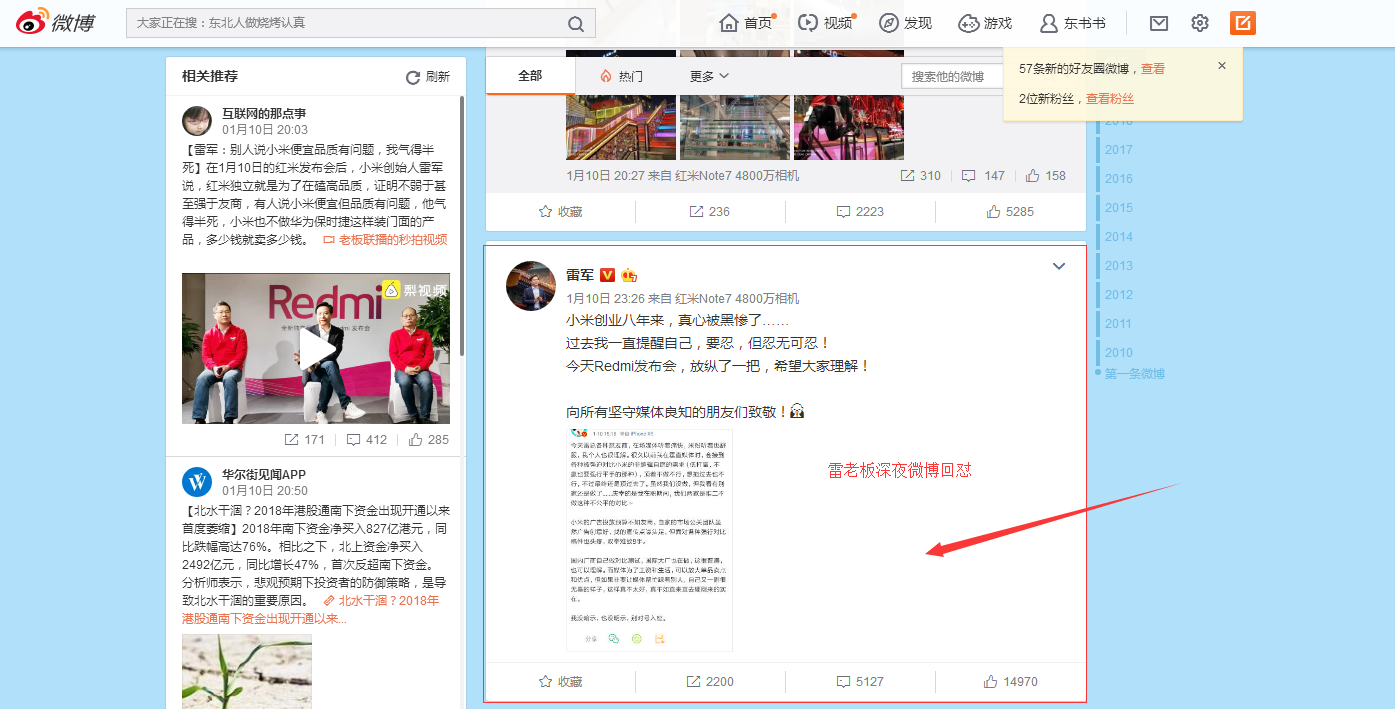The image size is (1395, 709).
Task: Open the 老板联播的秒拍视频 link
Action: [386, 240]
